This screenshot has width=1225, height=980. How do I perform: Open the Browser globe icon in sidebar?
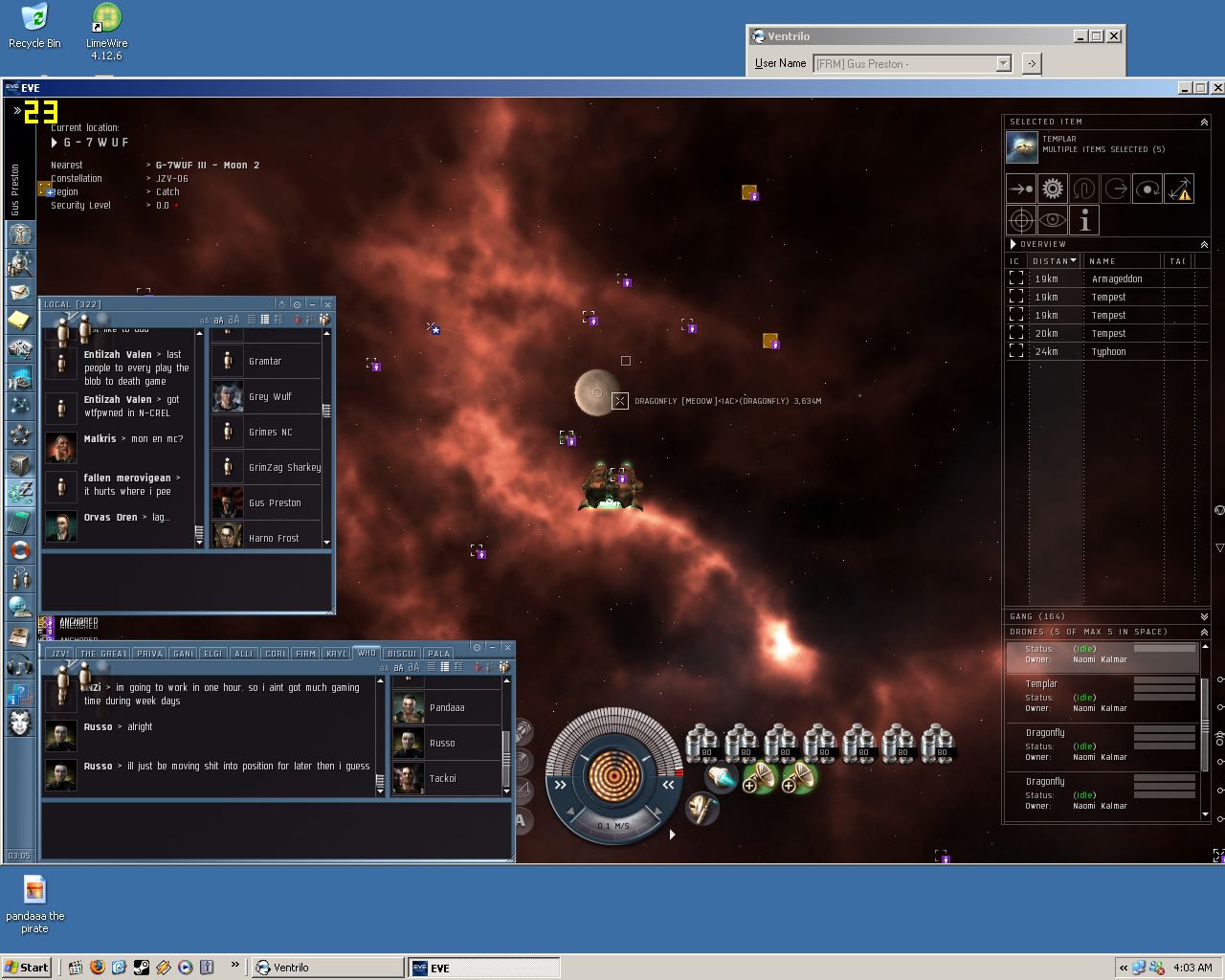20,608
